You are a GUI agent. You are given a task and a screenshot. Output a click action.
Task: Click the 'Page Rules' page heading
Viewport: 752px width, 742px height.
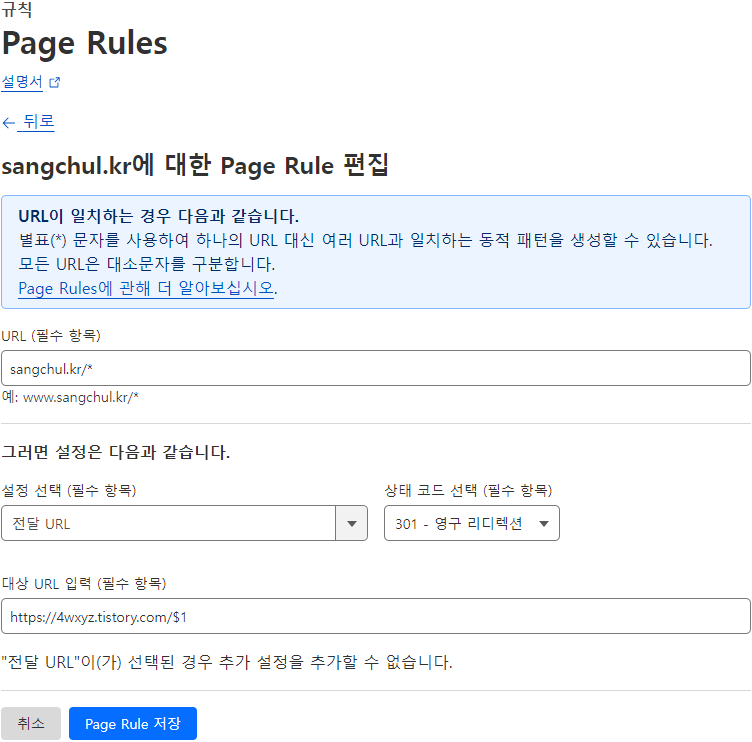[x=84, y=43]
